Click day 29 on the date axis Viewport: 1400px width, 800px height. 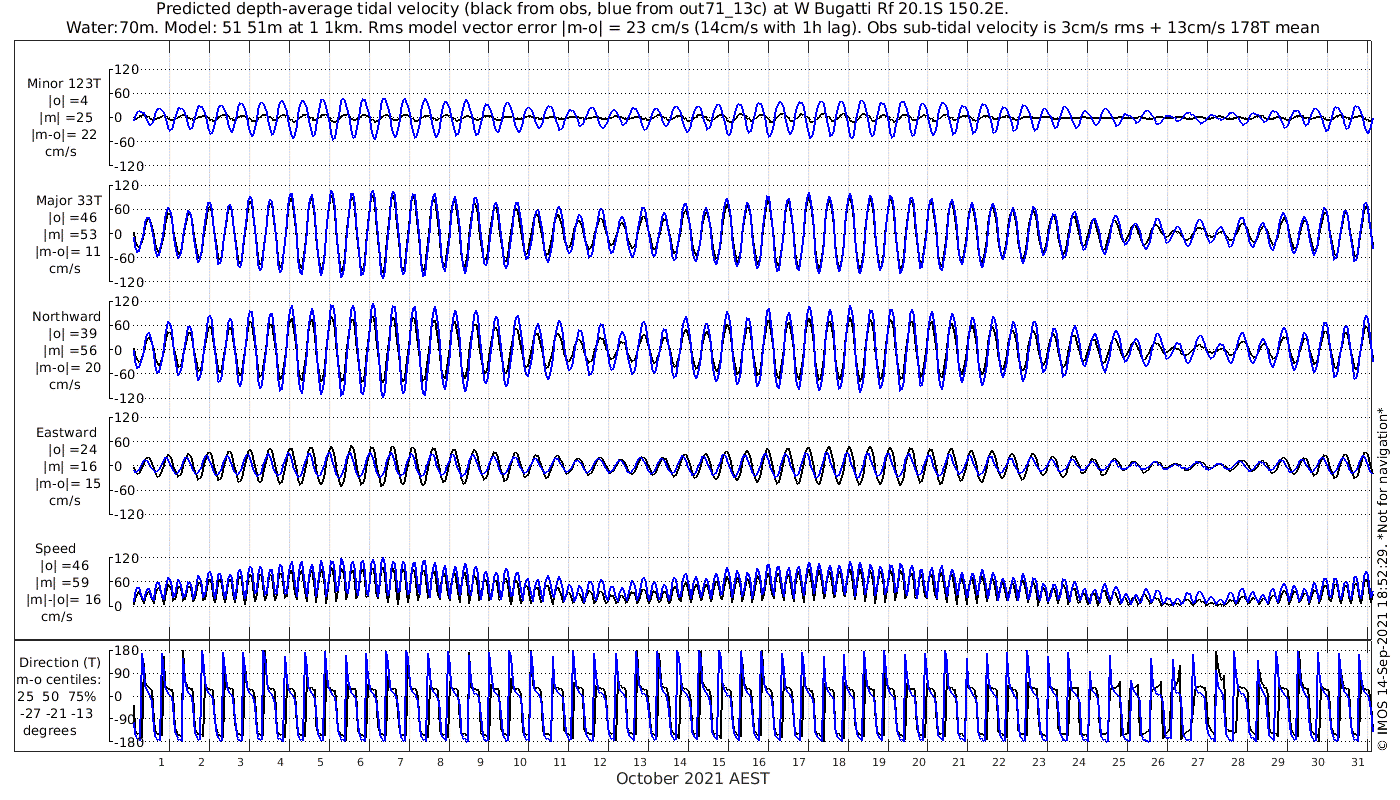click(1278, 762)
